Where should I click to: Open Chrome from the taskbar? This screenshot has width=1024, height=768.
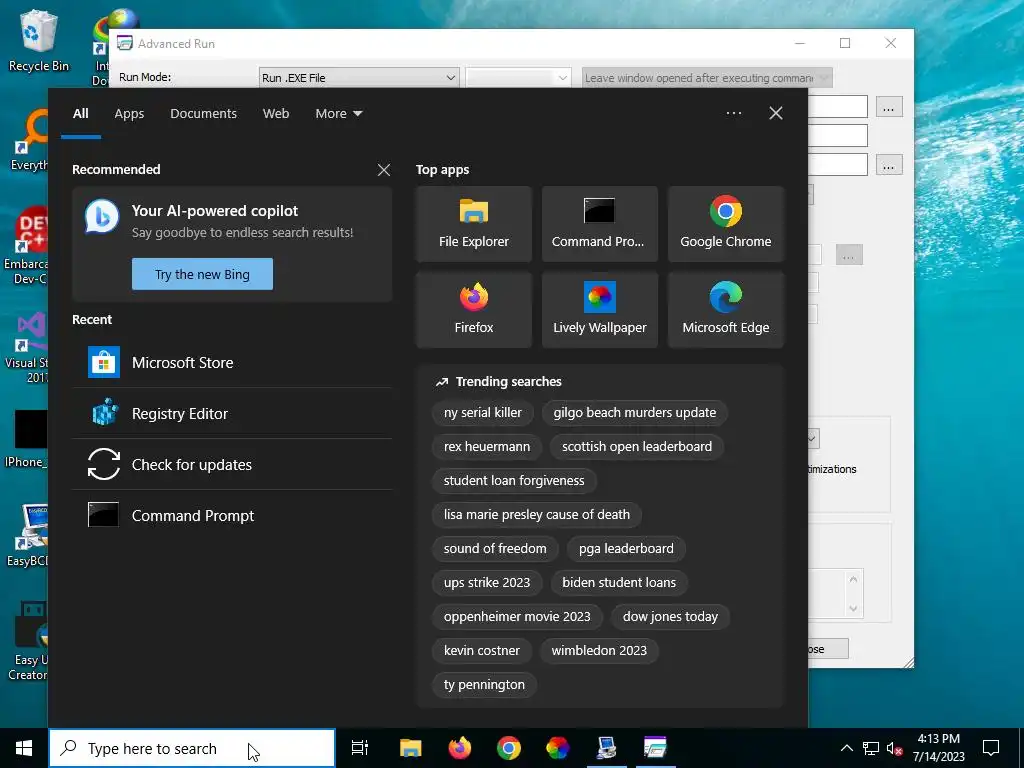[509, 748]
